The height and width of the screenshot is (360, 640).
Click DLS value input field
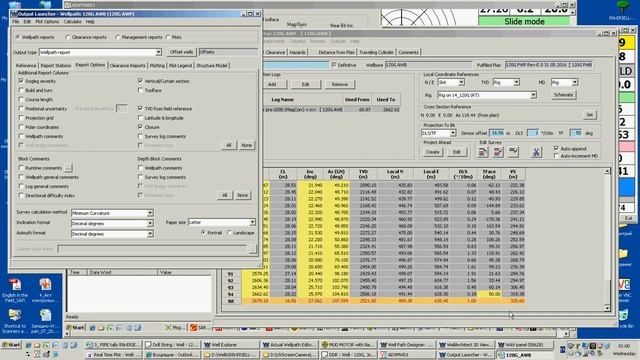533,133
